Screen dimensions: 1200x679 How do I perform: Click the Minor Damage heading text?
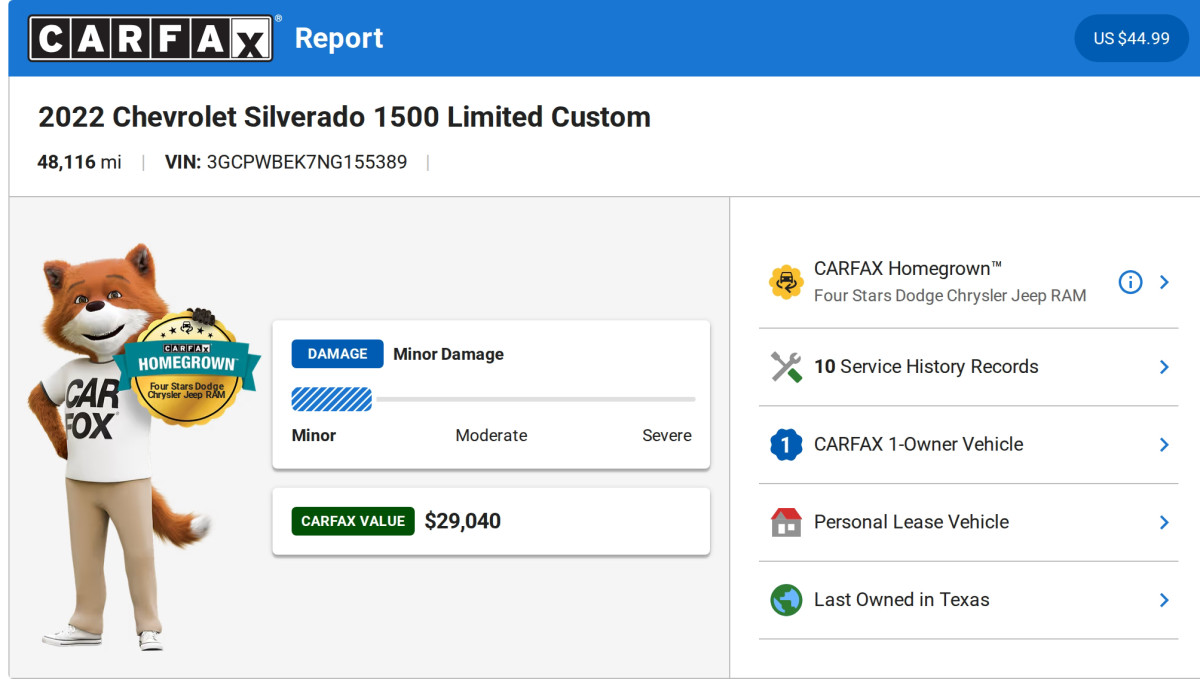coord(448,354)
